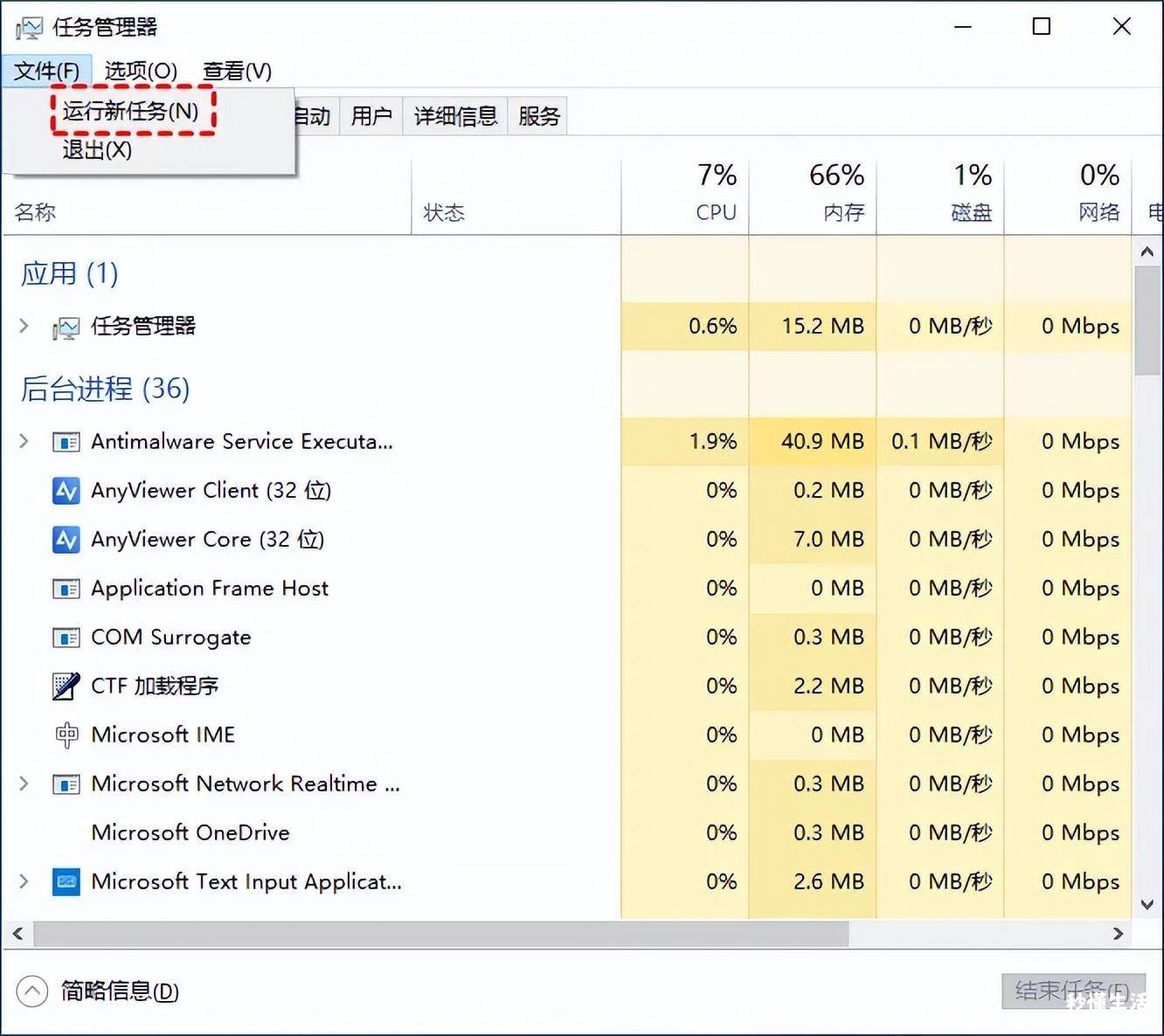Click the 简略信息(D) link
Viewport: 1164px width, 1036px height.
point(120,991)
